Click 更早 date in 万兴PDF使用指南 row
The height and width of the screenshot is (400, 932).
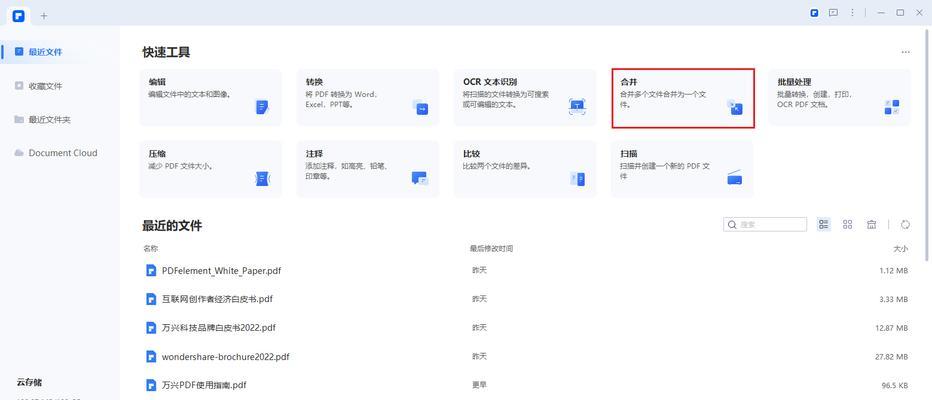(479, 385)
